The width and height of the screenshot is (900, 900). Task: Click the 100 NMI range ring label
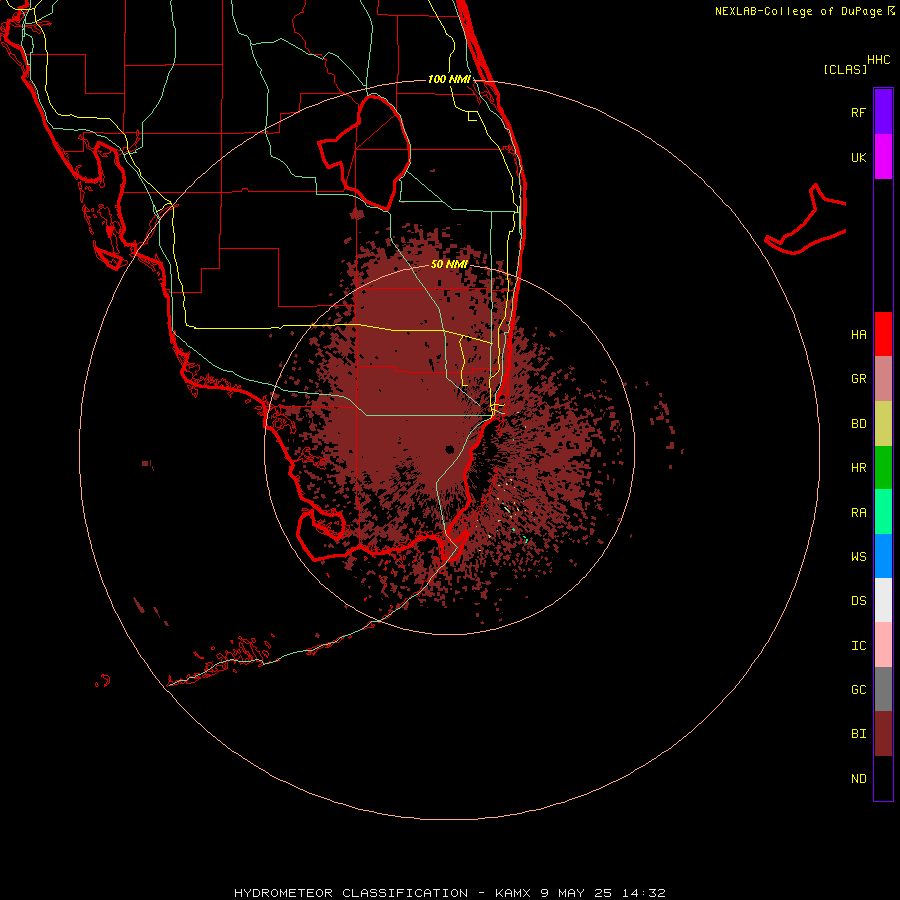(449, 79)
